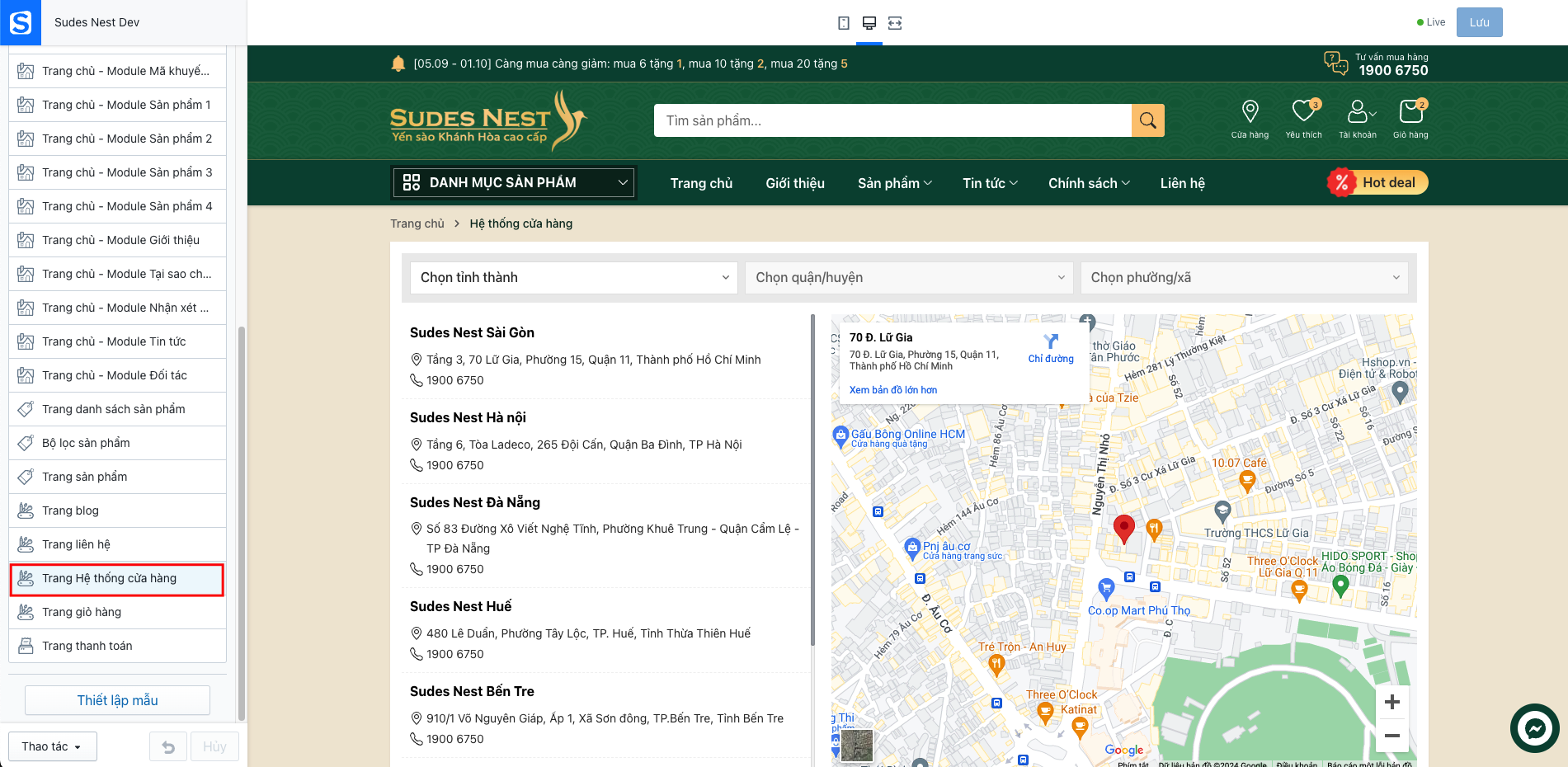Viewport: 1568px width, 767px height.
Task: Select Trang giỏ hàng in sidebar
Action: [117, 612]
